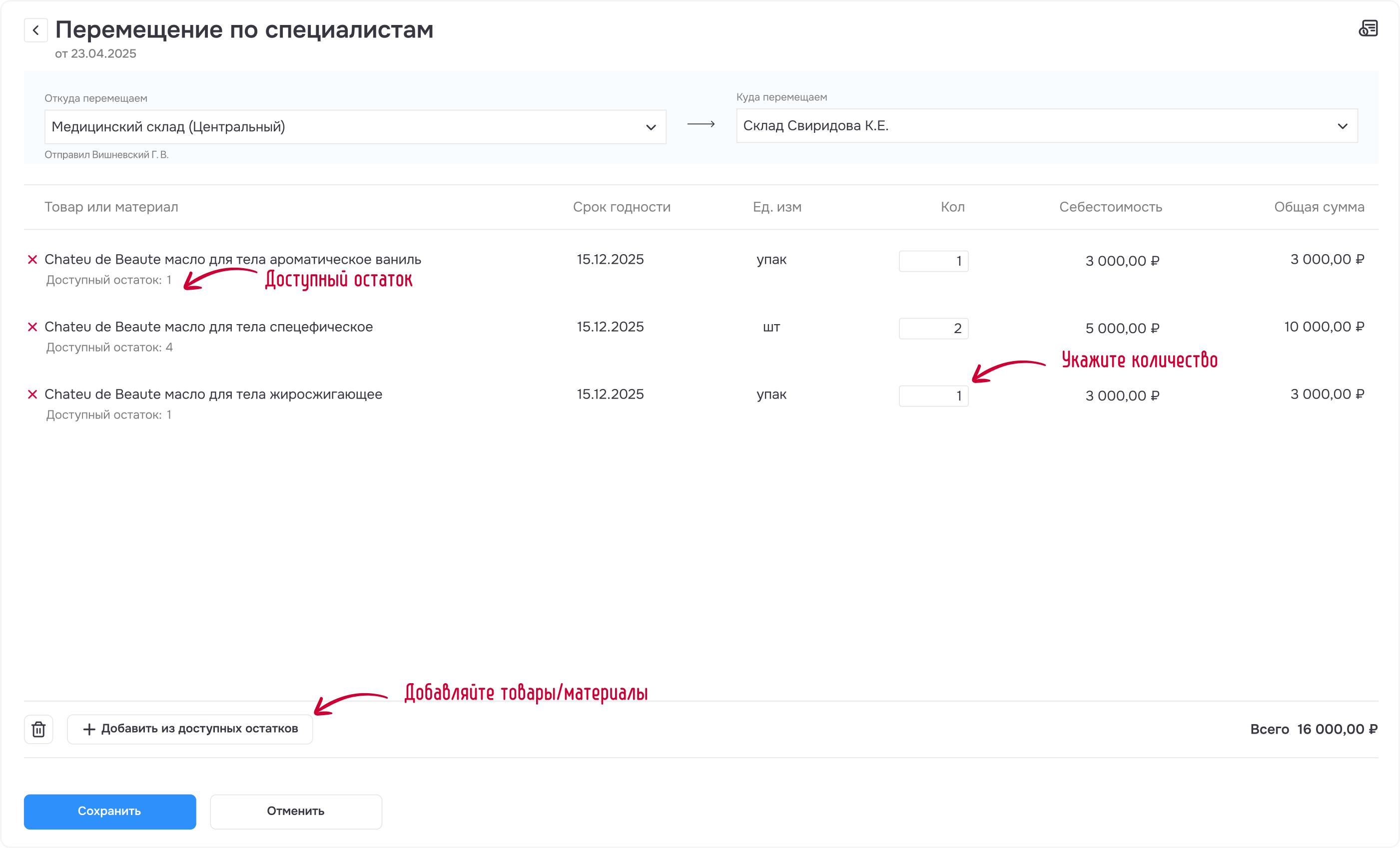
Task: Click the 'Себестоимость' column header
Action: (1111, 207)
